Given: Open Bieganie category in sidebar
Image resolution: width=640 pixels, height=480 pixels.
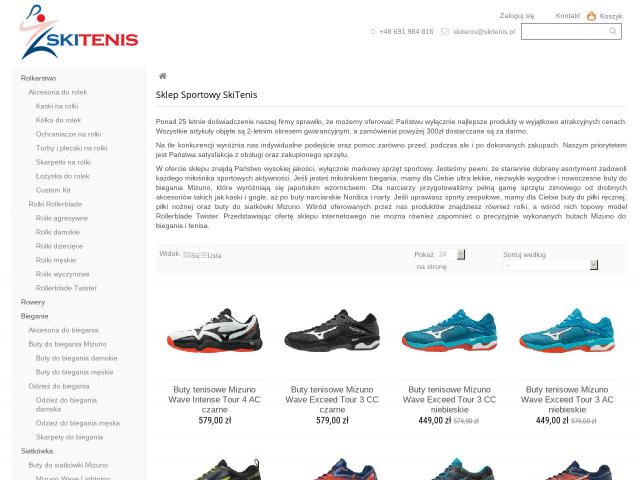Looking at the screenshot, I should [34, 316].
